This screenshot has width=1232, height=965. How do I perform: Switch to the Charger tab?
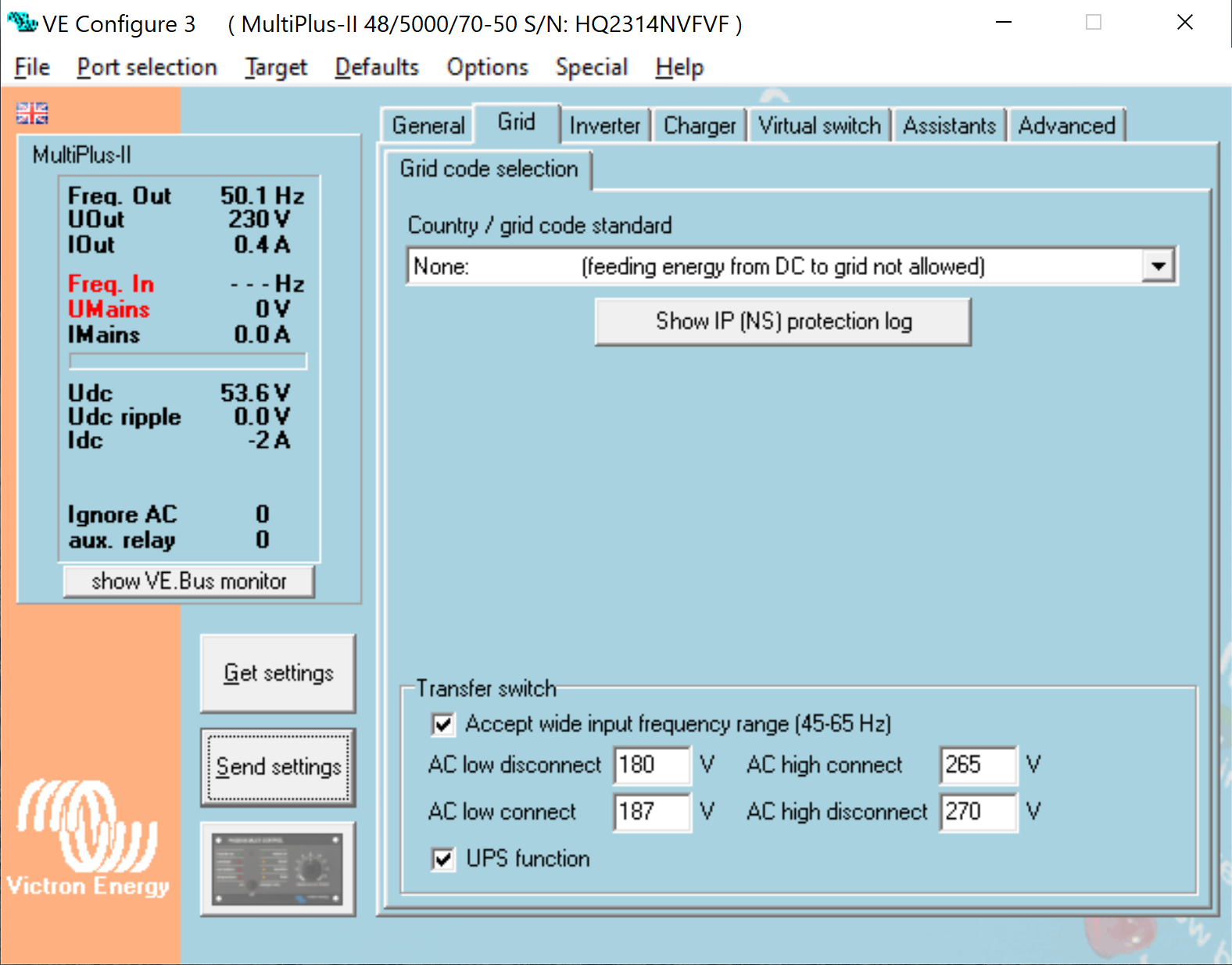tap(700, 126)
